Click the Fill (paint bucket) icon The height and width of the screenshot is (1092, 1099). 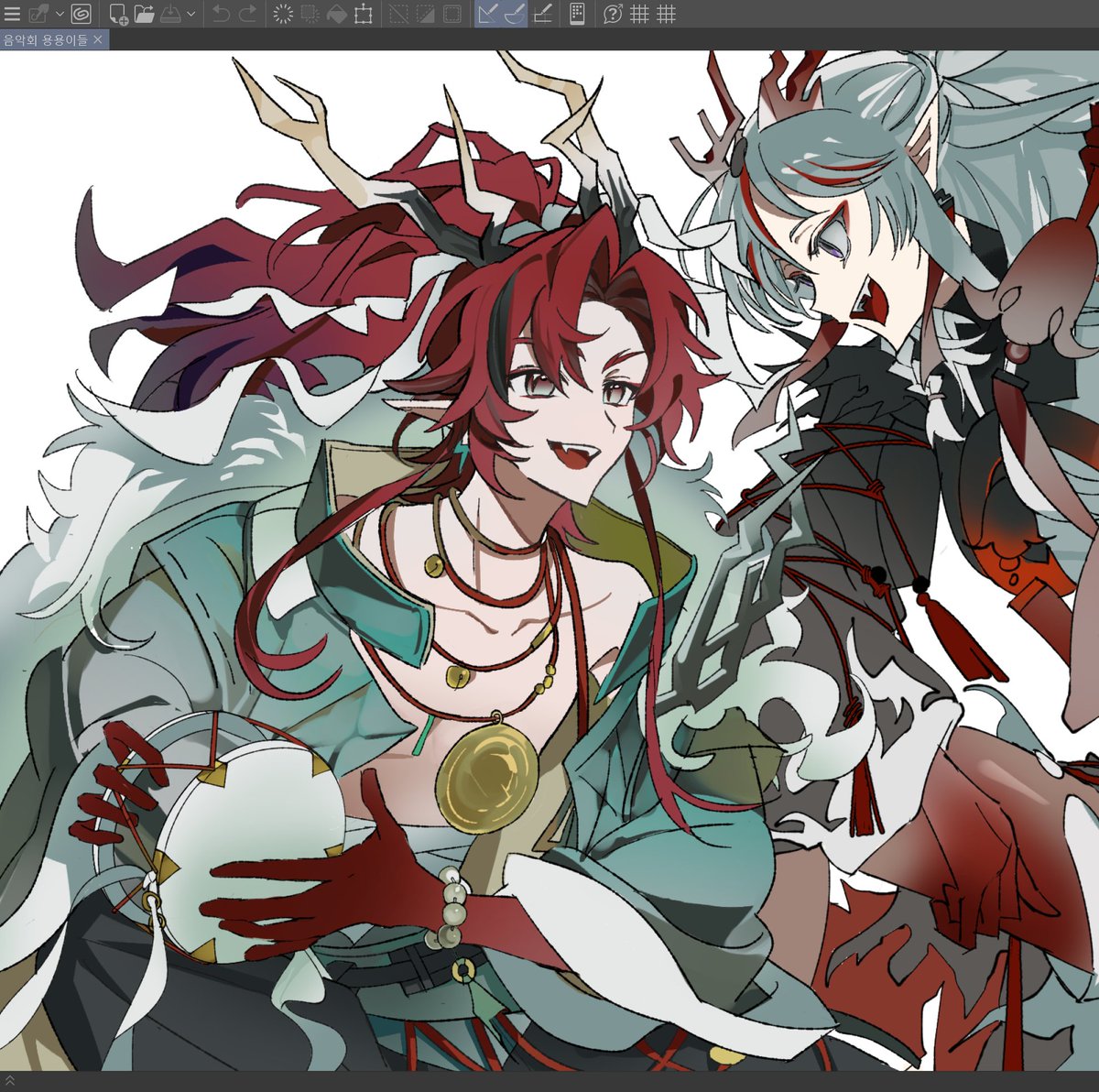click(337, 14)
